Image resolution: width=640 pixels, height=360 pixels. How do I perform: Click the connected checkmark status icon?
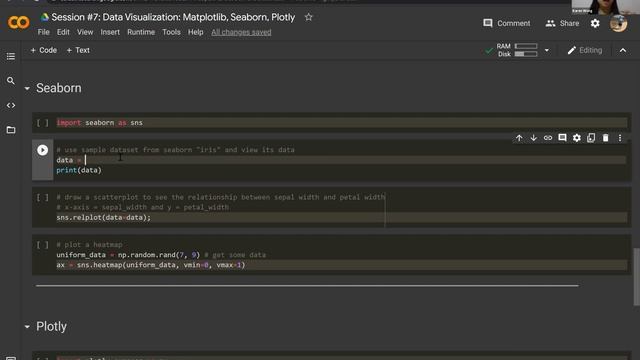click(489, 50)
